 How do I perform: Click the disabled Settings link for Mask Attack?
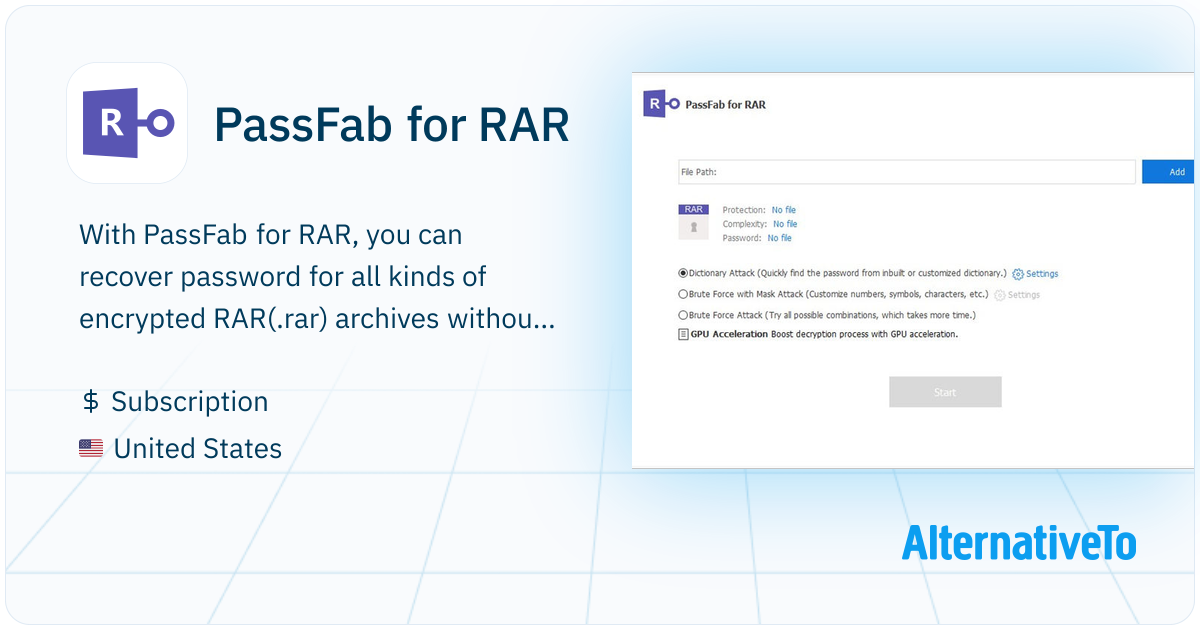[1024, 295]
